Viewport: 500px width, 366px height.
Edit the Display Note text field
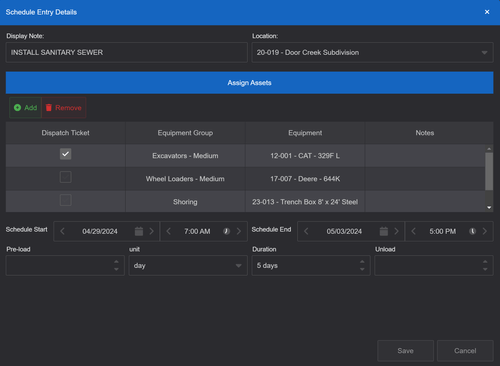point(126,52)
